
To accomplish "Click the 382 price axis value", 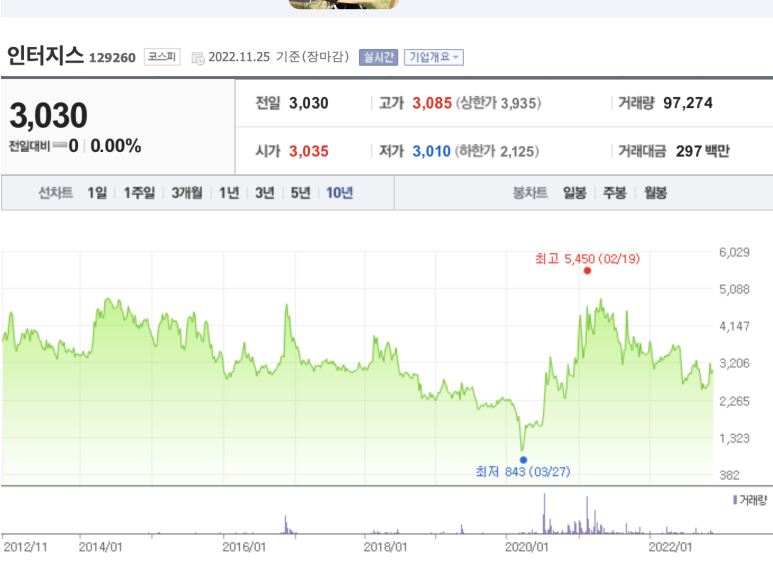I will (x=730, y=475).
